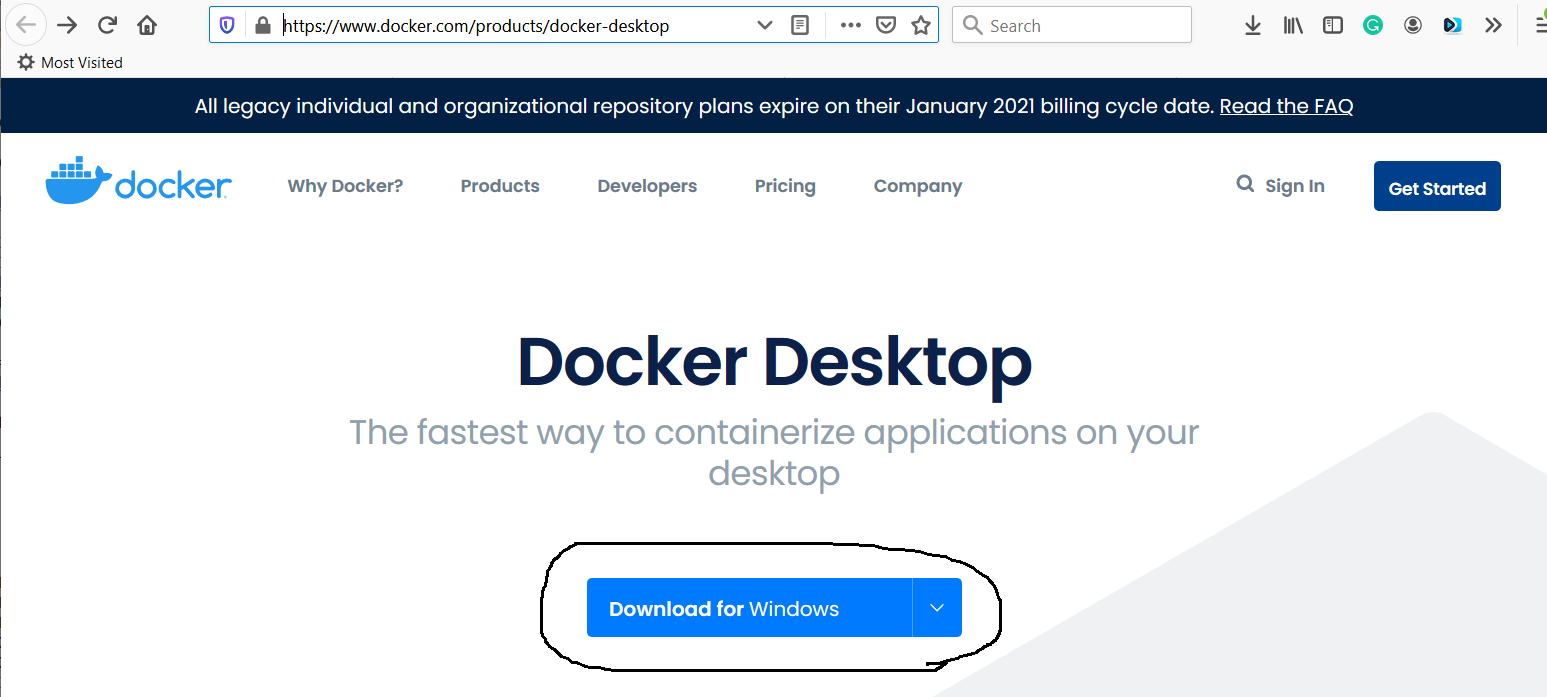Click the Docker Desktop heading text
This screenshot has height=697, width=1547.
point(775,362)
